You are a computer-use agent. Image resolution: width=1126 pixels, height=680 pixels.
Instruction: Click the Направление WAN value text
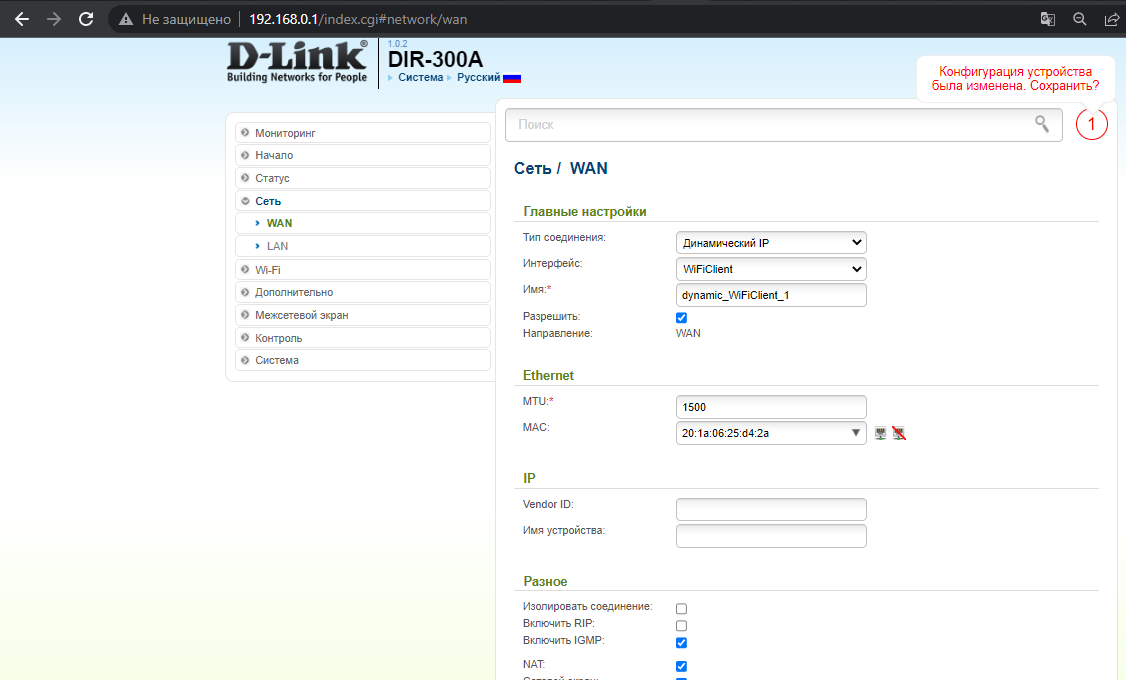688,333
